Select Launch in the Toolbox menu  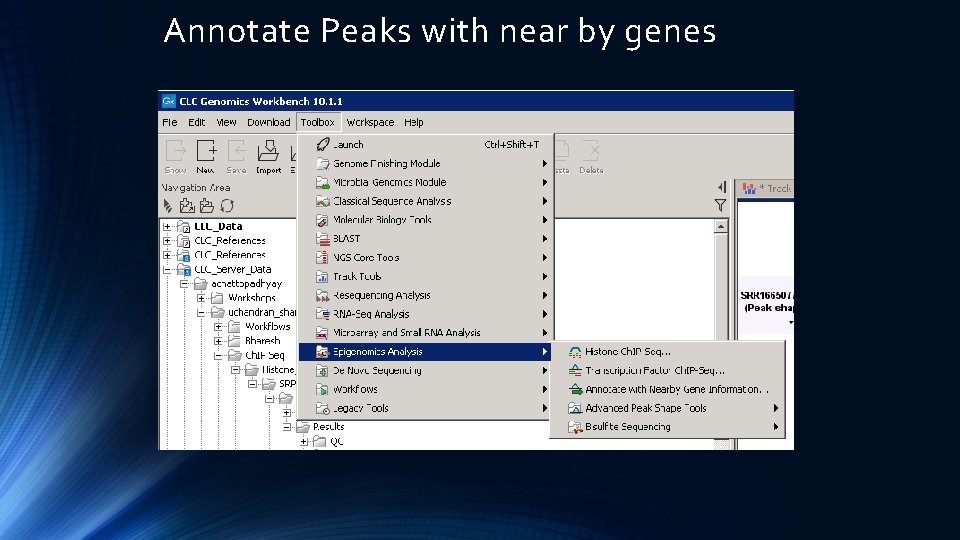(426, 144)
